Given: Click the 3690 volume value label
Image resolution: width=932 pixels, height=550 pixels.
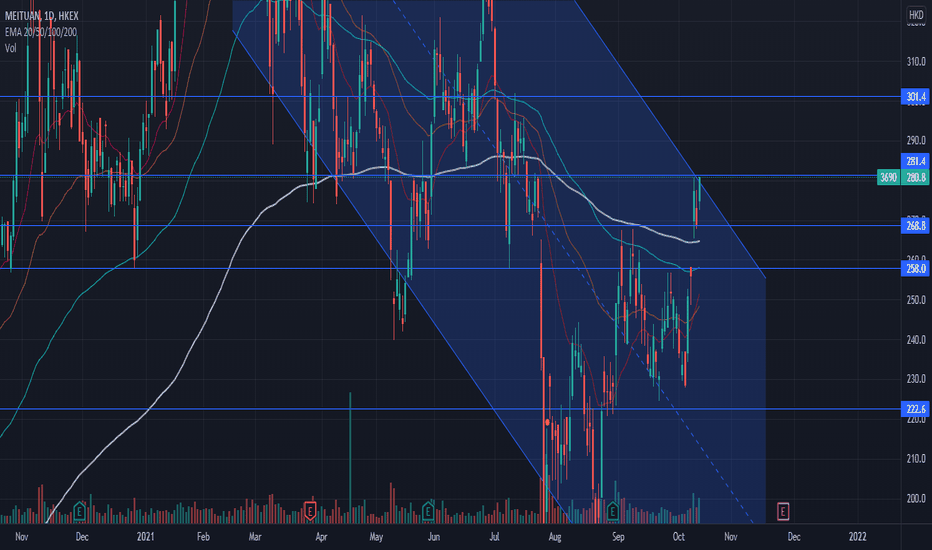Looking at the screenshot, I should click(x=889, y=177).
